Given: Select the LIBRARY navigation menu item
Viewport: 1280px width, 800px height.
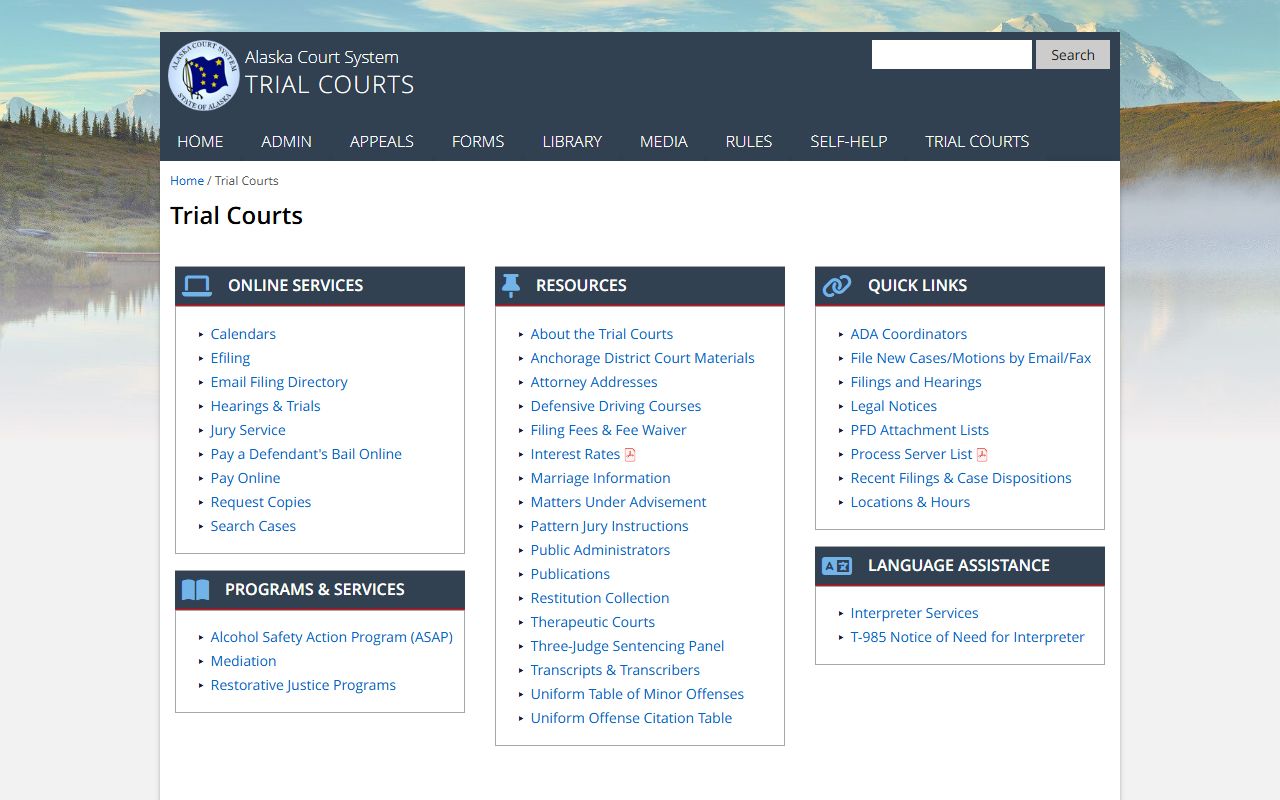Looking at the screenshot, I should tap(572, 141).
